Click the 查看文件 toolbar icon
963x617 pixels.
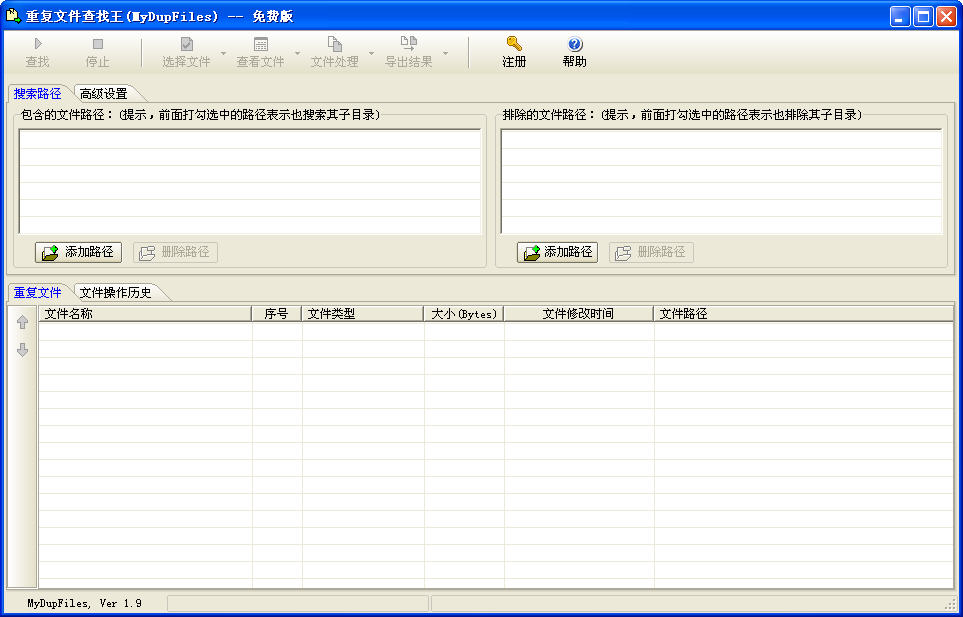(260, 44)
